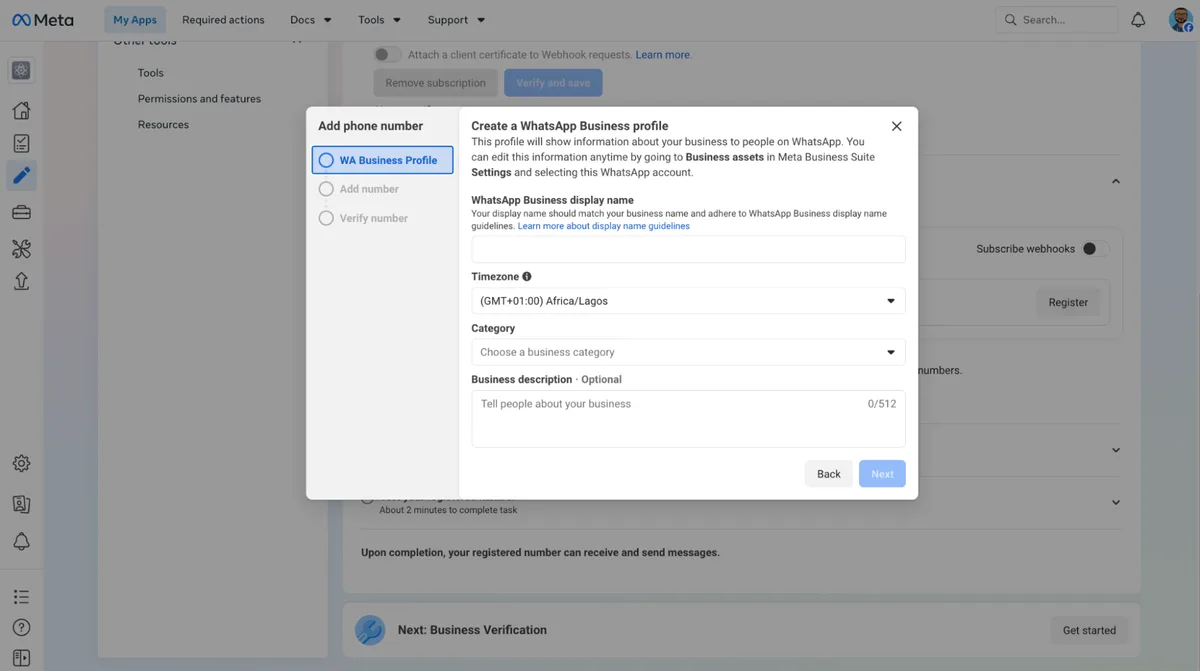Select the WA Business Profile step
Image resolution: width=1200 pixels, height=671 pixels.
382,160
